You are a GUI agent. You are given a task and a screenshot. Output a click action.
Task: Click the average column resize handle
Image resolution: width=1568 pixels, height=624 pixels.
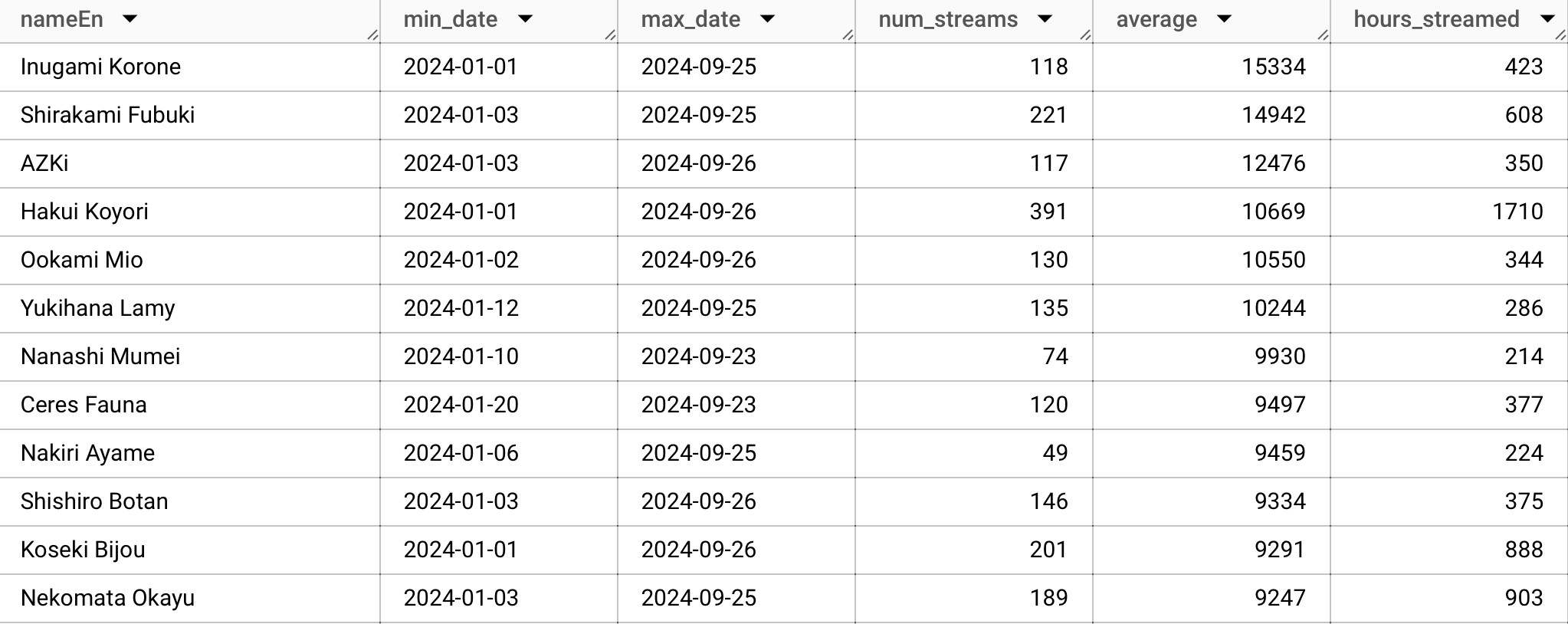click(1323, 34)
